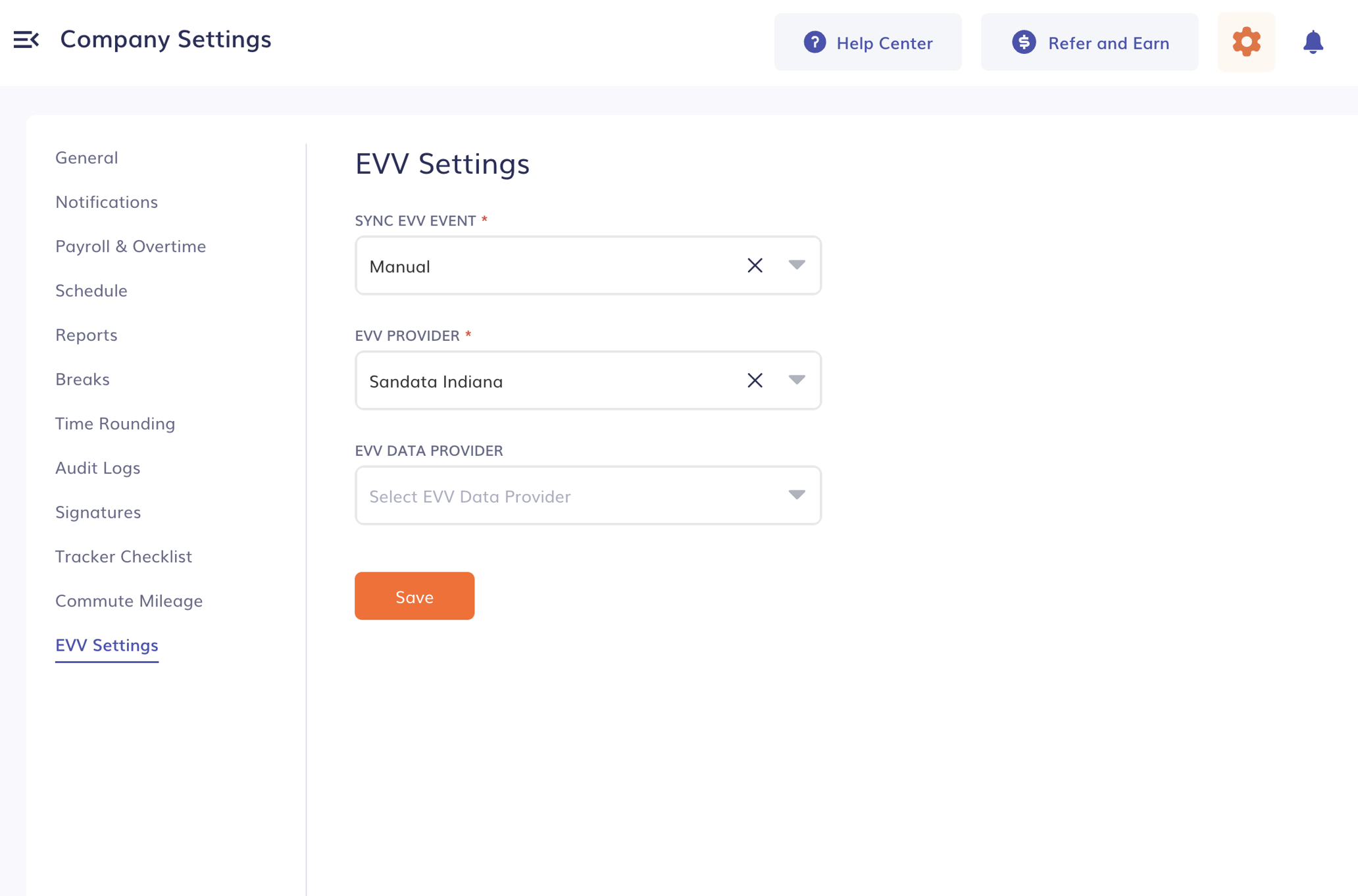Viewport: 1358px width, 896px height.
Task: Open notifications bell icon
Action: tap(1313, 42)
